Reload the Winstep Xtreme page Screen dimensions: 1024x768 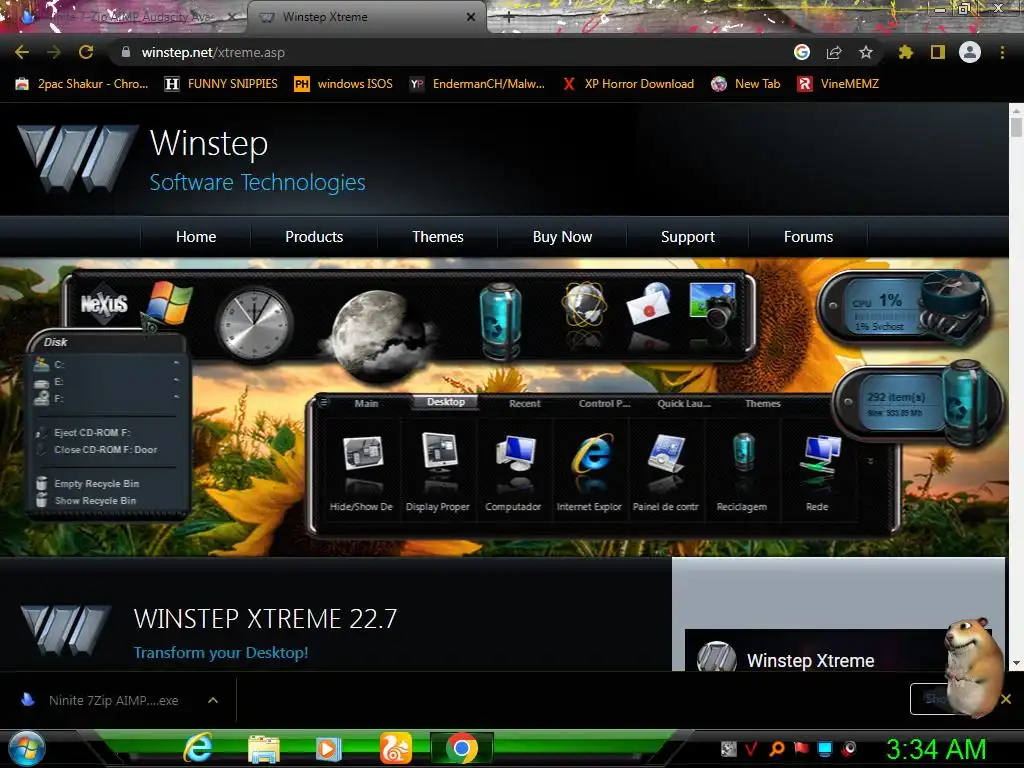(x=86, y=52)
